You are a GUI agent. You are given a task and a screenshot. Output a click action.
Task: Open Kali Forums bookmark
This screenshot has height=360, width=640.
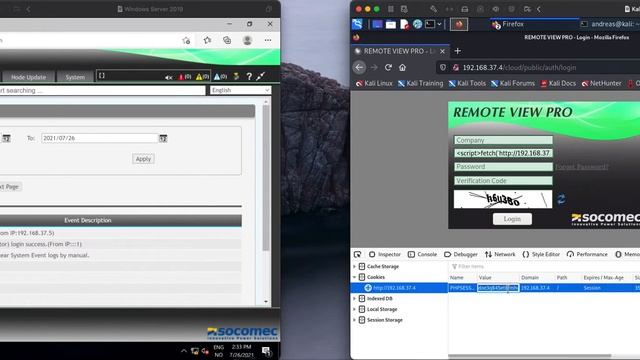(x=513, y=83)
